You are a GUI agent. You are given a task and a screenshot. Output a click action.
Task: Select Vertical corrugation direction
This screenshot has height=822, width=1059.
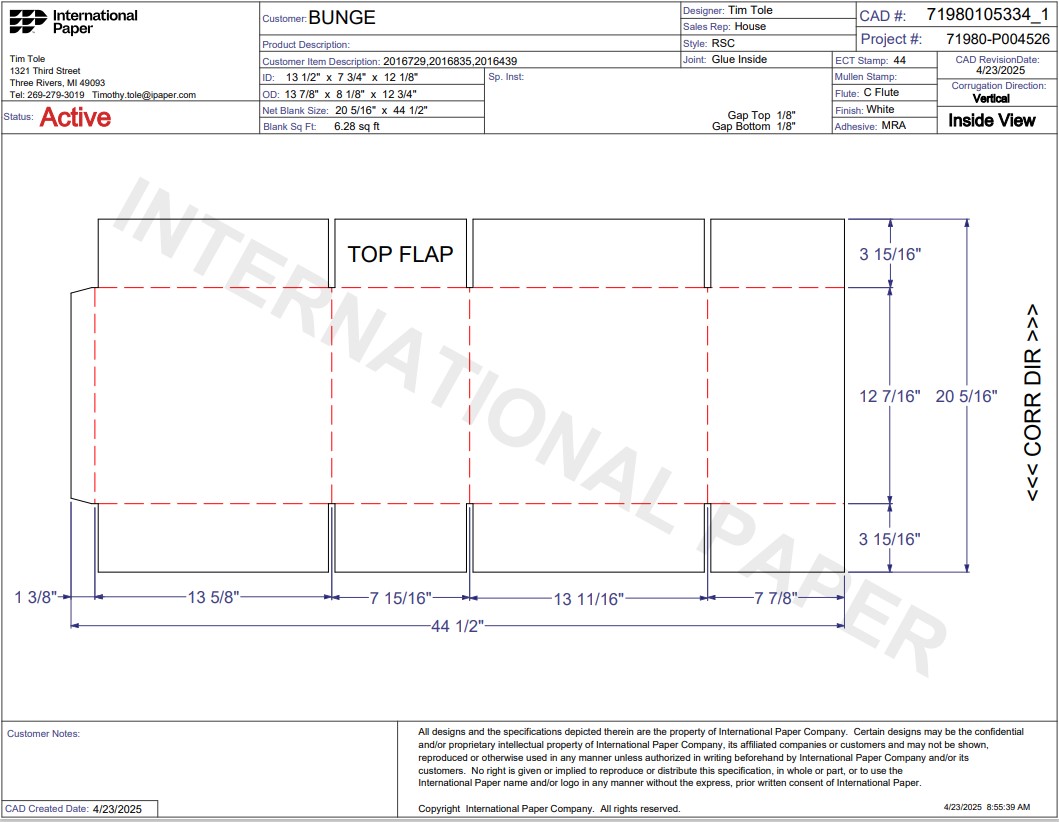tap(991, 99)
